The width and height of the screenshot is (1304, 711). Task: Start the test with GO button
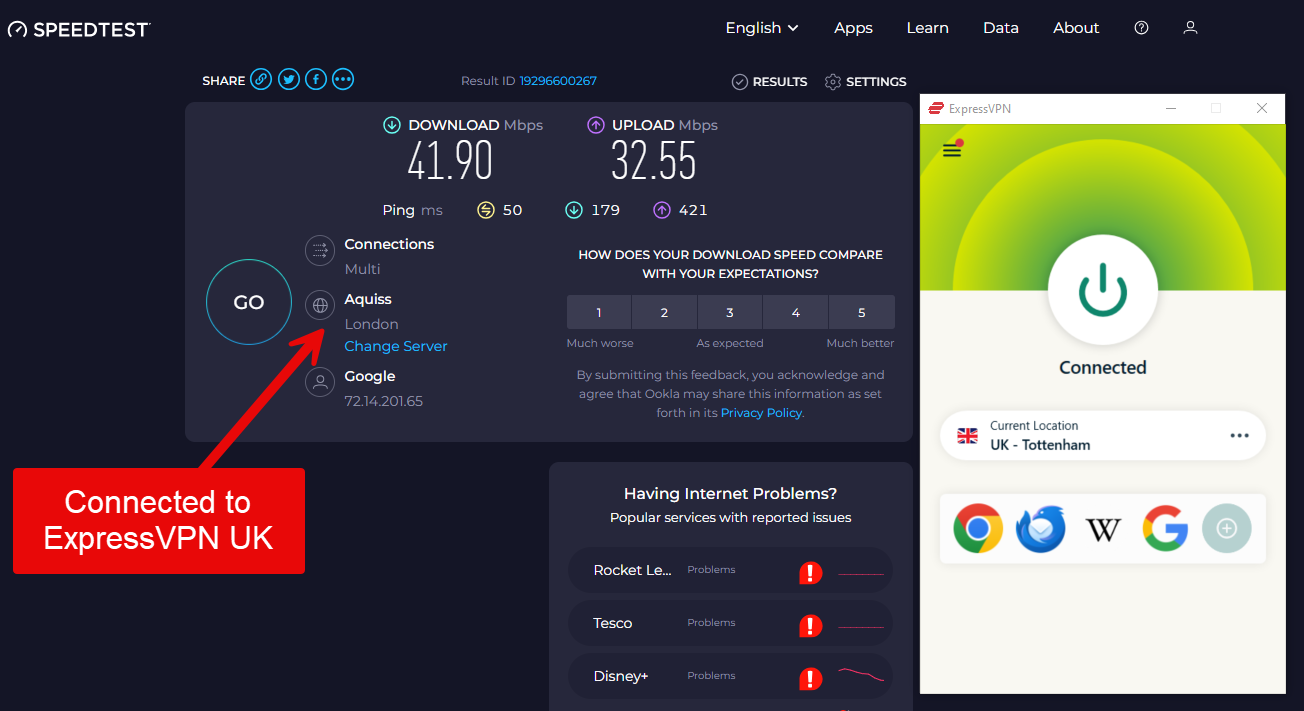point(249,302)
